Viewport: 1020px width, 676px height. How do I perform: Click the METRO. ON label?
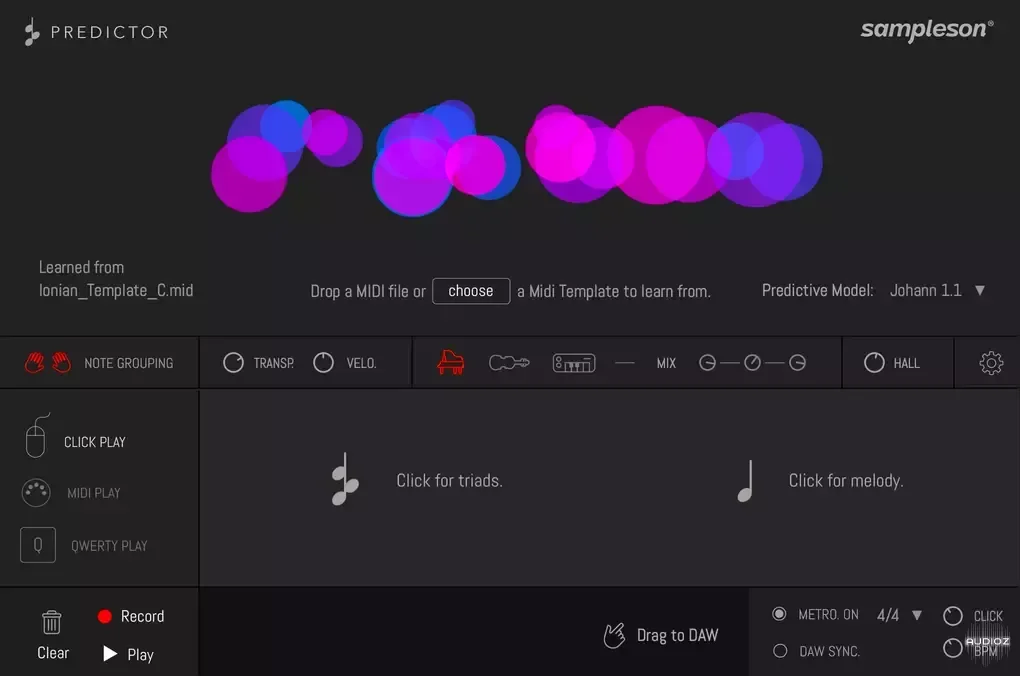pyautogui.click(x=829, y=615)
